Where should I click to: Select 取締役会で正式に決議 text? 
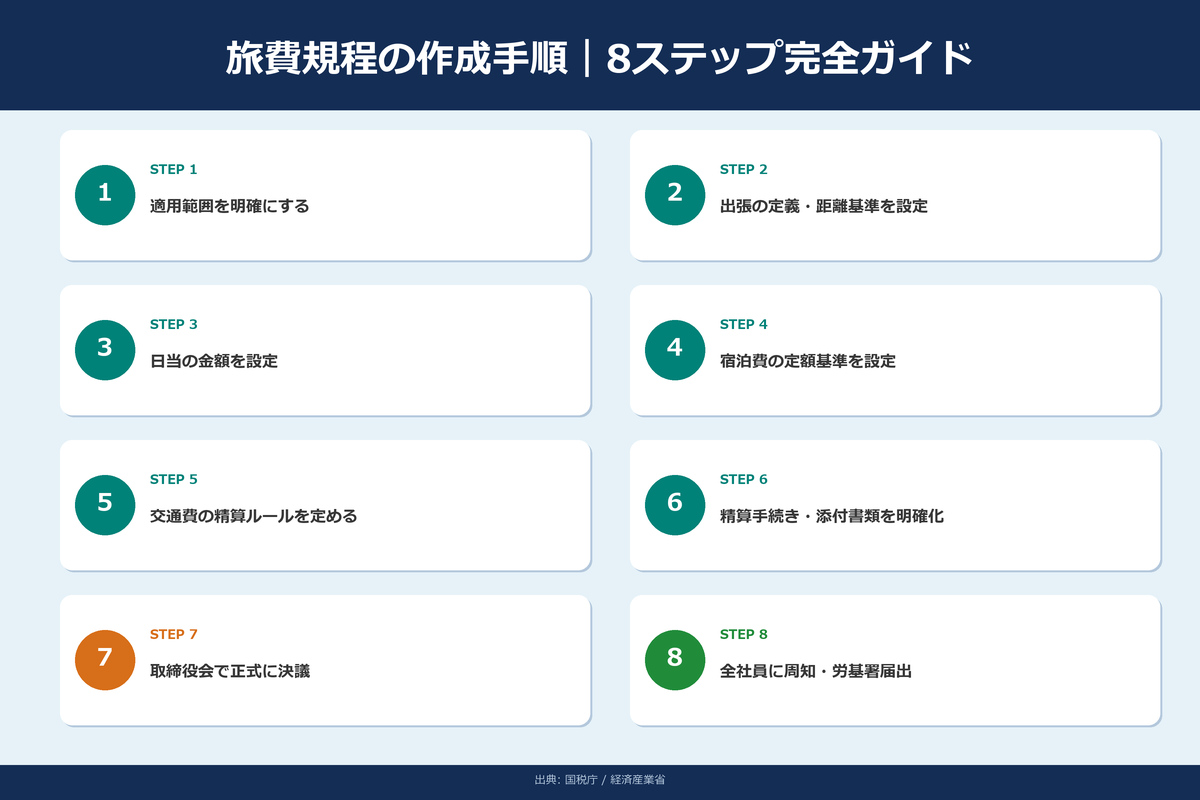coord(229,672)
